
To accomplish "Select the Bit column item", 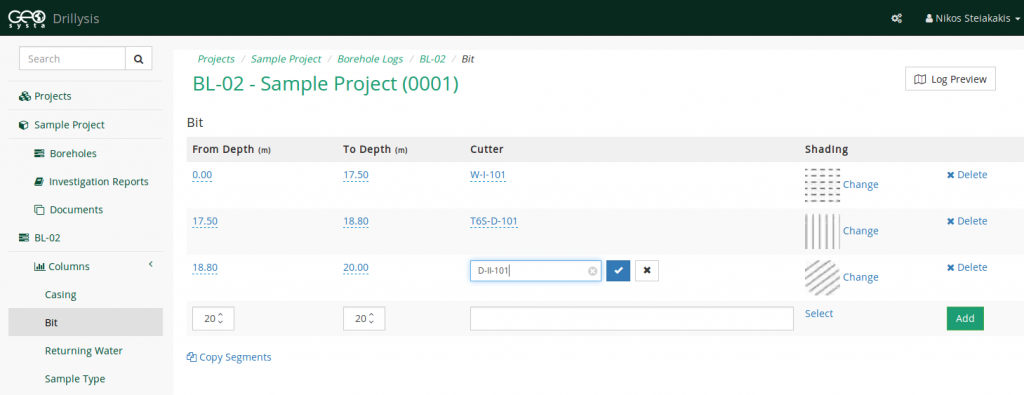I will coord(86,323).
